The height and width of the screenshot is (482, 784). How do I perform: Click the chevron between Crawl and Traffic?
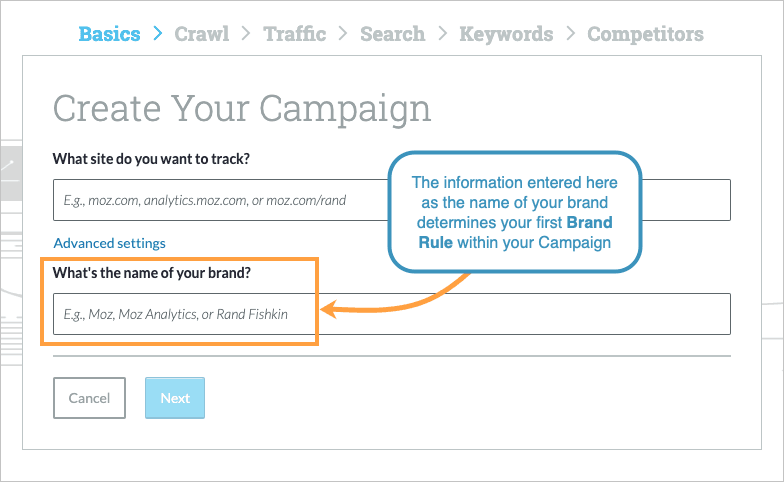[x=246, y=34]
